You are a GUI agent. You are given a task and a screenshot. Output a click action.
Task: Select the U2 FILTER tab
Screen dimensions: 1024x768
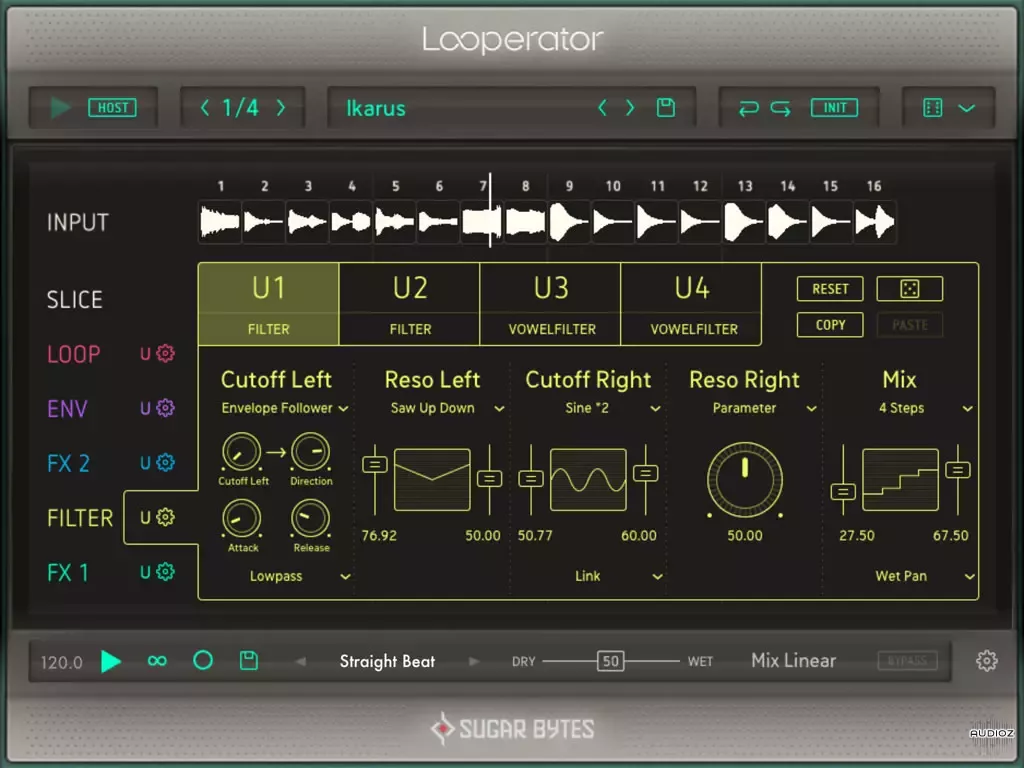(409, 304)
